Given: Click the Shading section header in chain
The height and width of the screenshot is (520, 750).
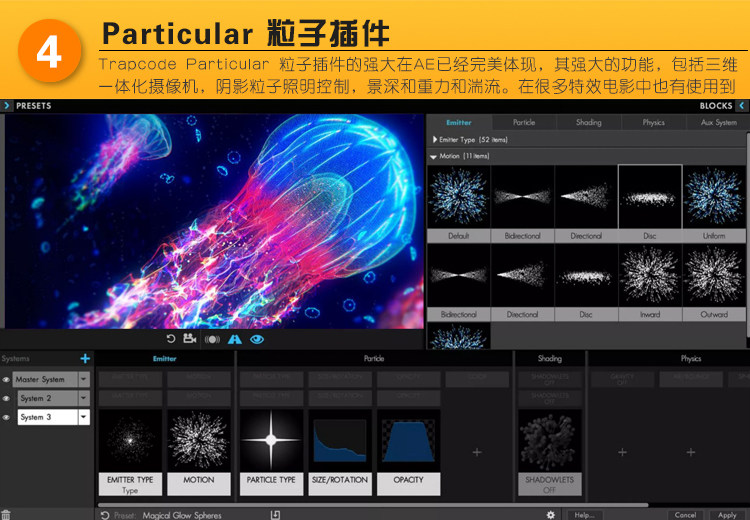Looking at the screenshot, I should point(550,358).
